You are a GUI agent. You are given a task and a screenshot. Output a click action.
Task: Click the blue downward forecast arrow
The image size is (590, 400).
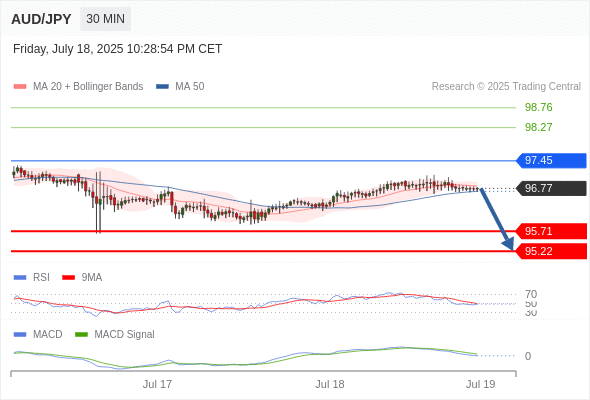point(496,219)
